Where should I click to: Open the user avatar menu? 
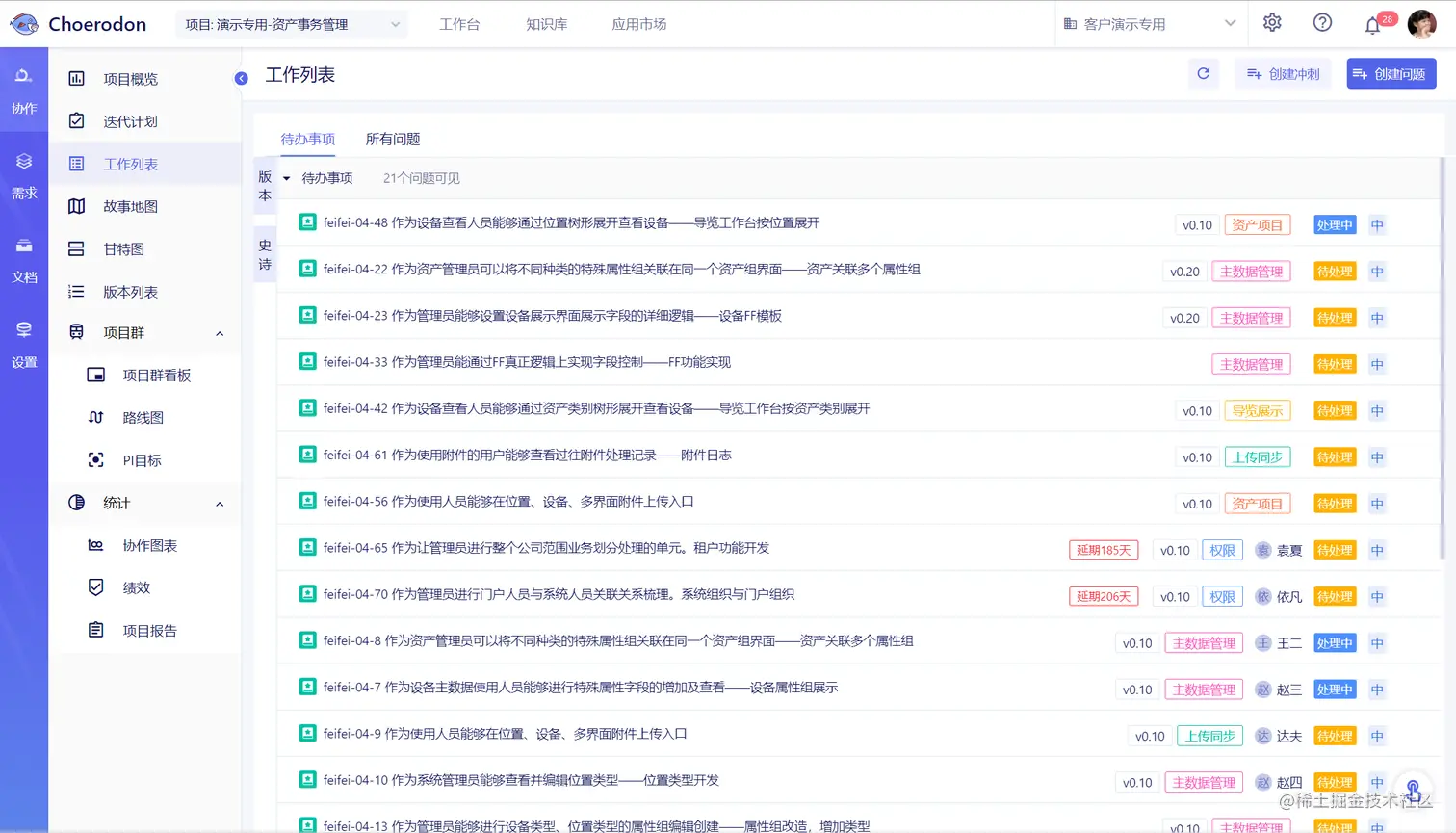point(1421,24)
